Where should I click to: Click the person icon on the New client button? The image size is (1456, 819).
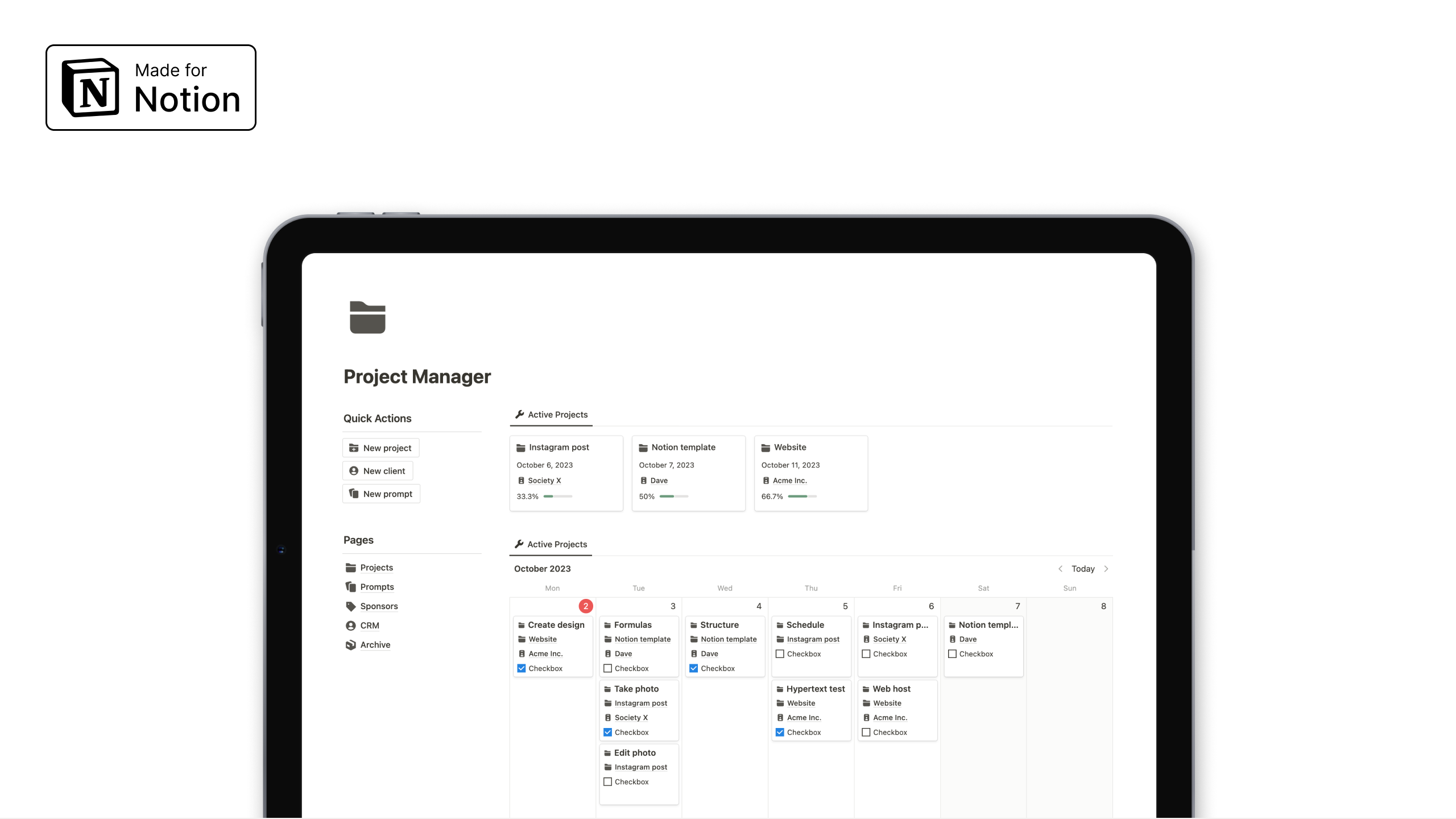[x=354, y=470]
